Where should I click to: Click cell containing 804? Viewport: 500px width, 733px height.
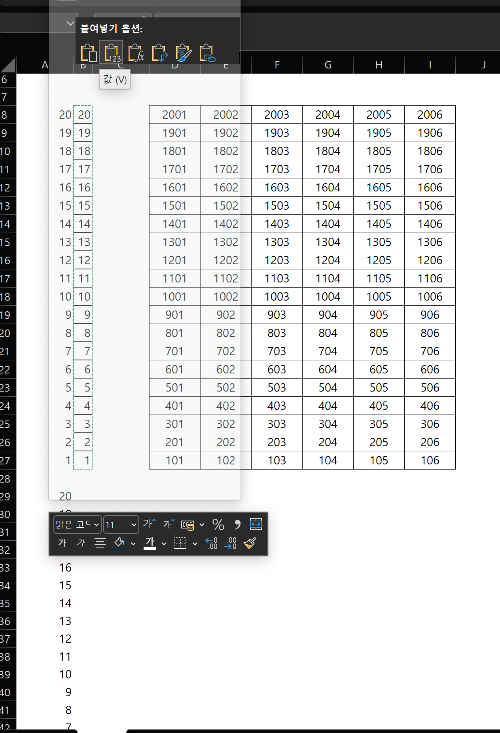coord(328,333)
